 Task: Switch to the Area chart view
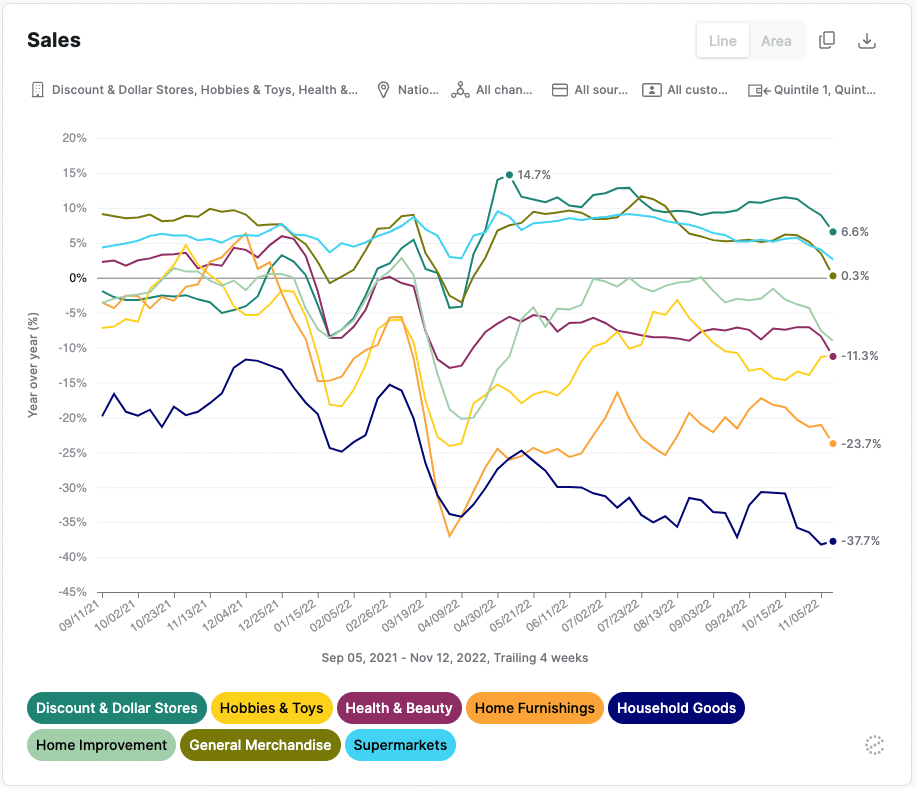tap(776, 40)
